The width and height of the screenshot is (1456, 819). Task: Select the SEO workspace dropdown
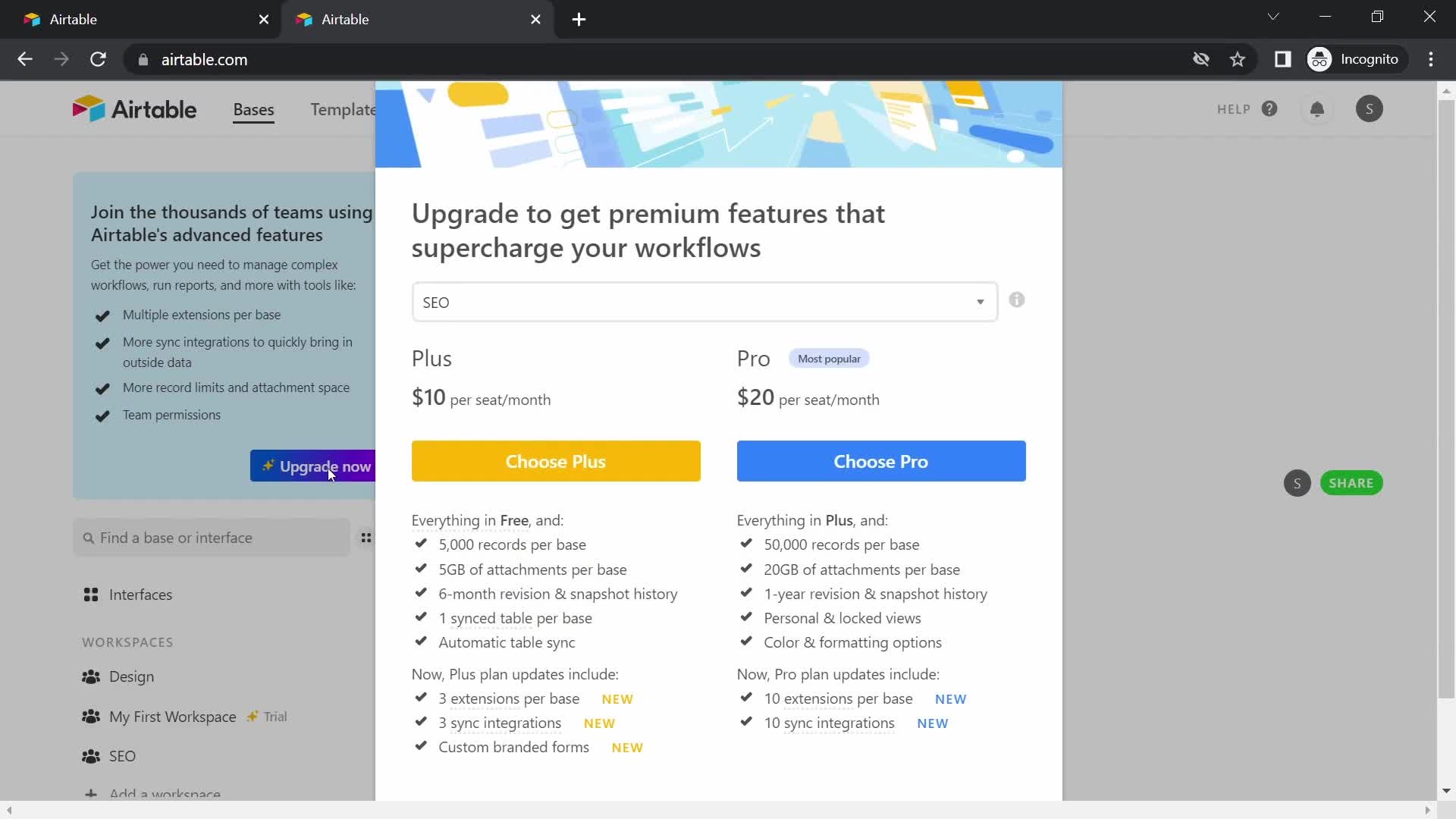pos(703,302)
